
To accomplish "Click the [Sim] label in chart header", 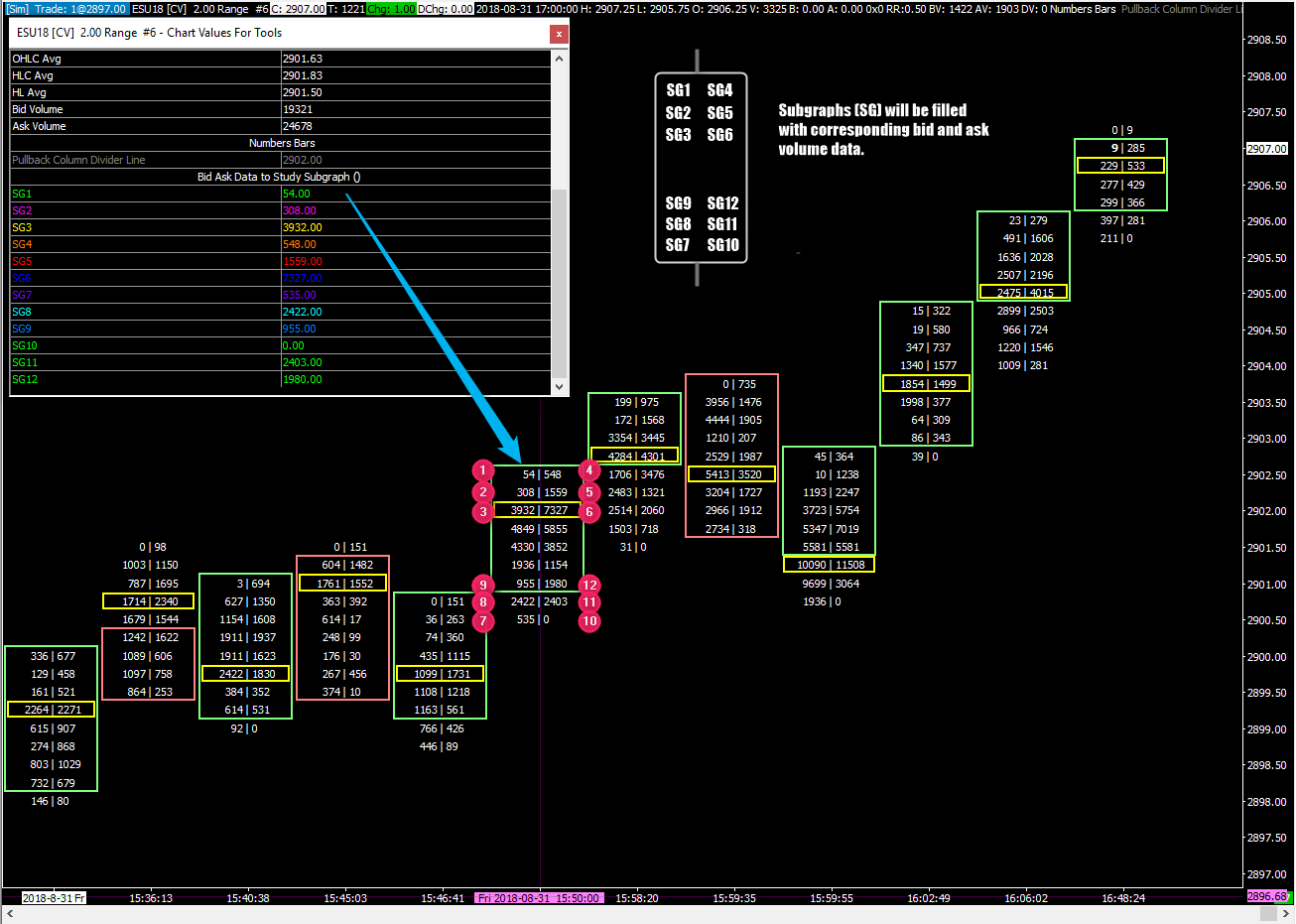I will [18, 9].
